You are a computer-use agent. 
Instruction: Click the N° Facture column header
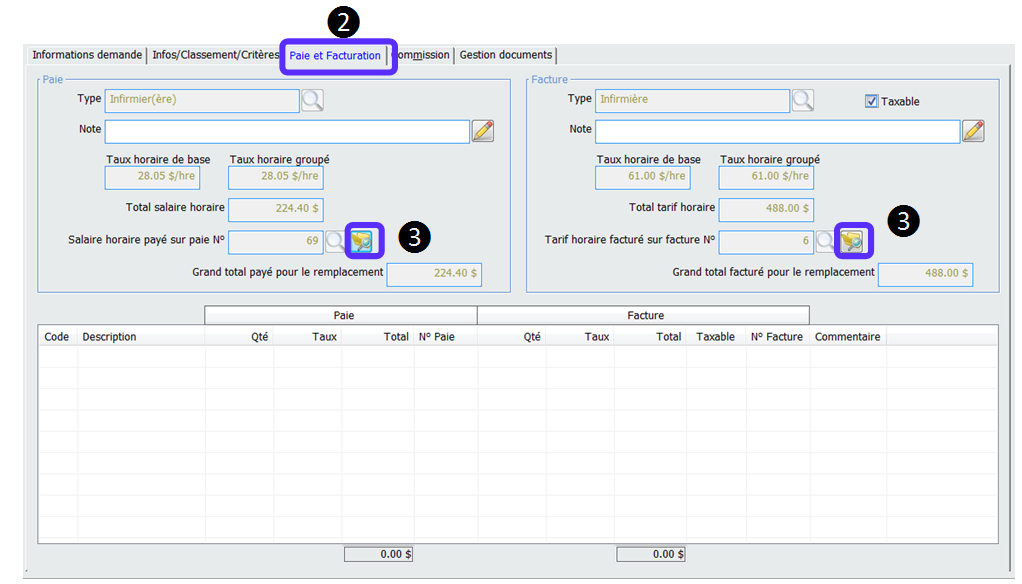click(x=777, y=337)
